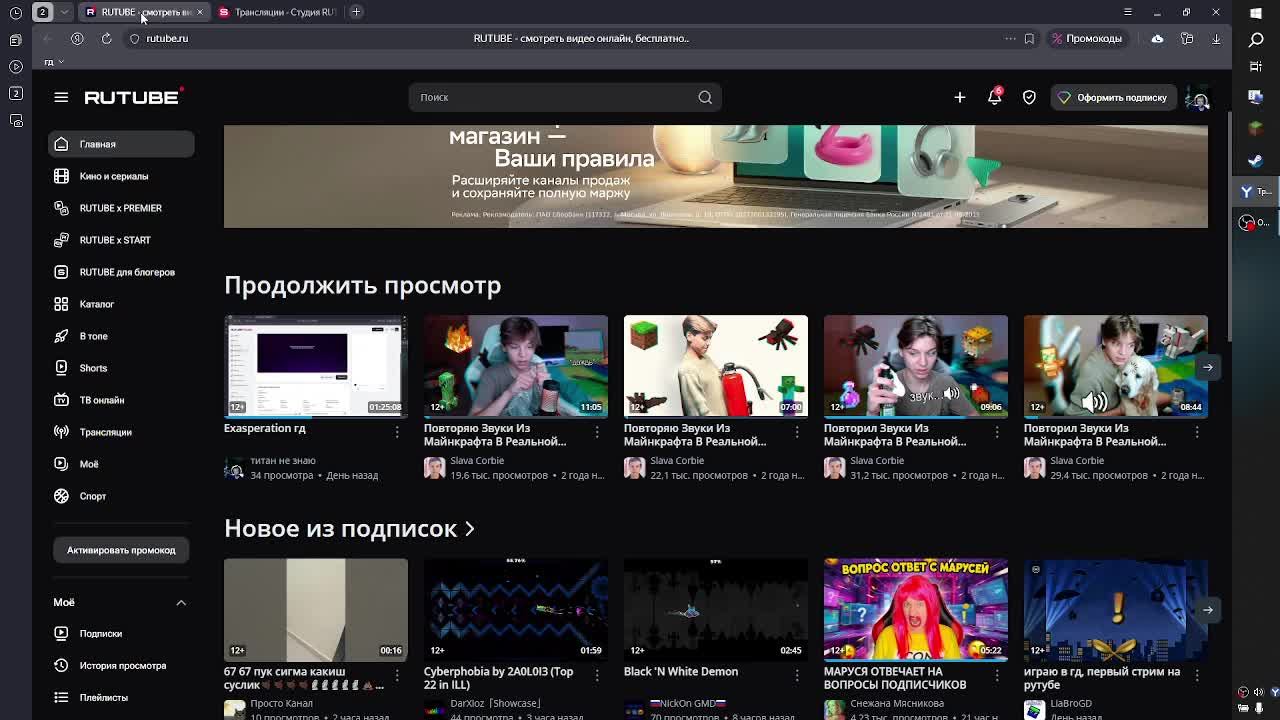Open Плейлисты in sidebar
The width and height of the screenshot is (1280, 720).
pos(121,697)
